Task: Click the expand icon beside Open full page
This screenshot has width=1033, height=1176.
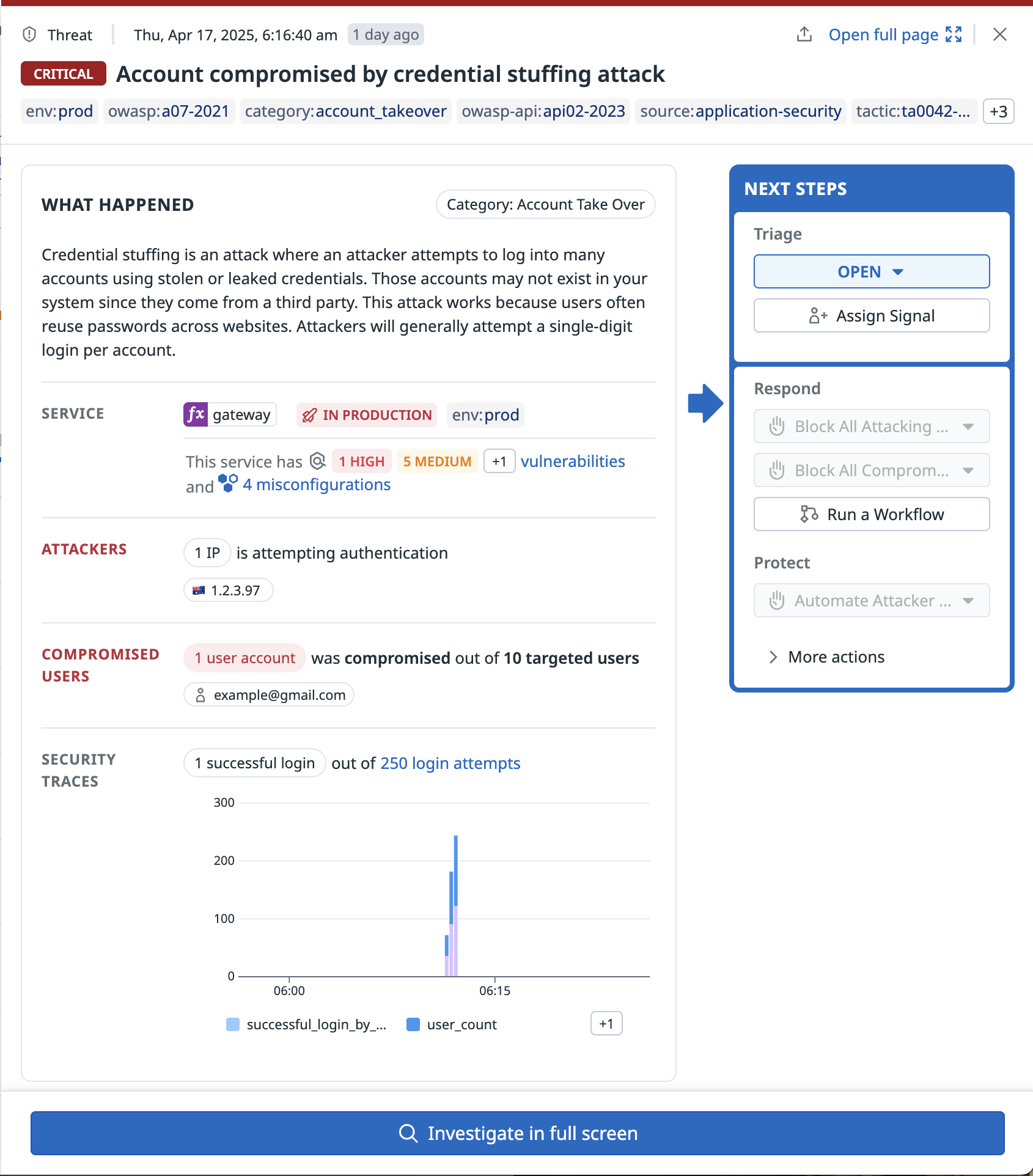Action: point(954,34)
